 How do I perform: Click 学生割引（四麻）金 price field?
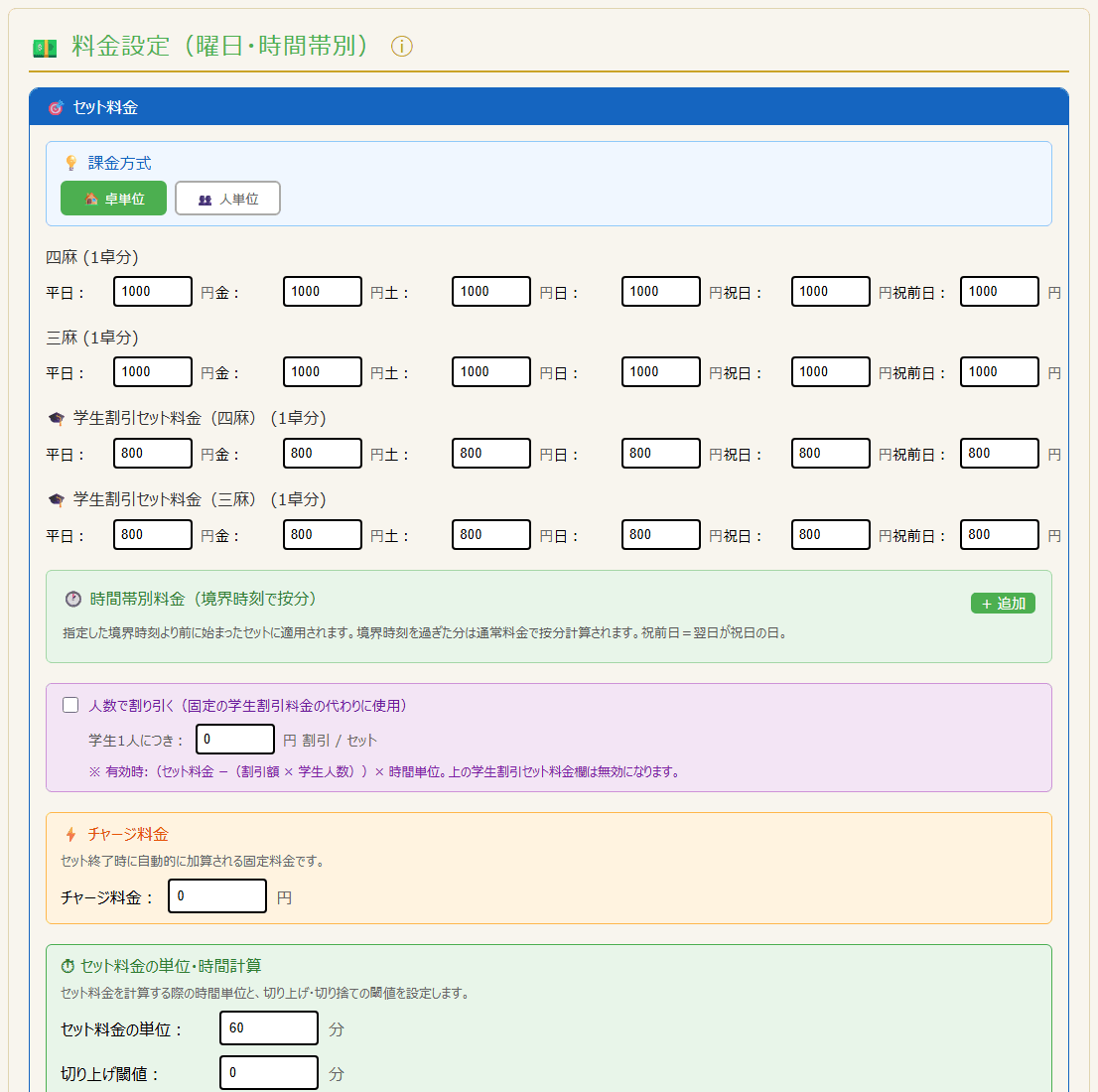pyautogui.click(x=322, y=454)
